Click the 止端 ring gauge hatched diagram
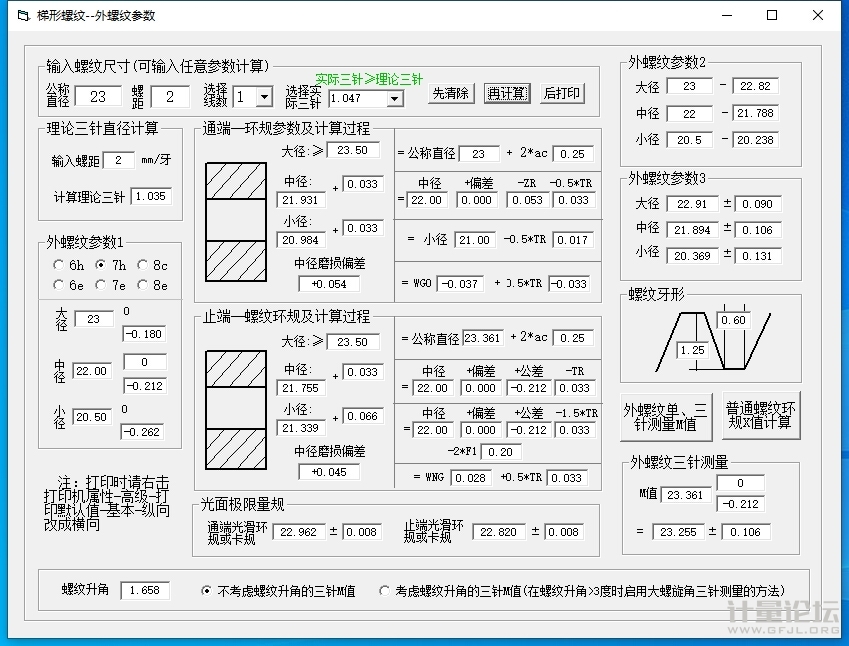 [x=235, y=410]
